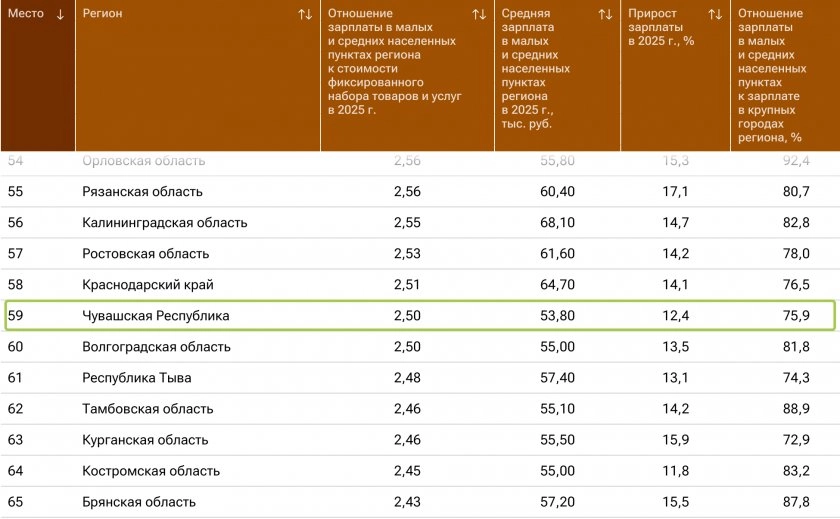
Task: Select Тамбовская область entry
Action: [147, 409]
